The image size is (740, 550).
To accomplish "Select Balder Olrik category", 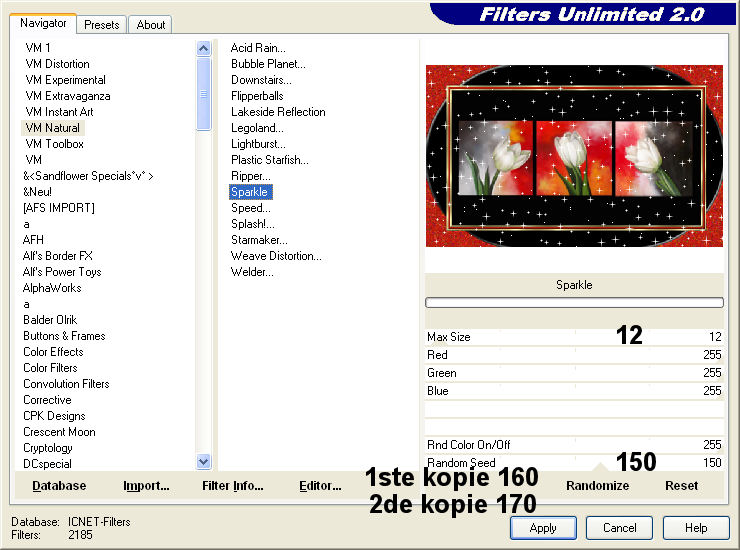I will point(50,320).
